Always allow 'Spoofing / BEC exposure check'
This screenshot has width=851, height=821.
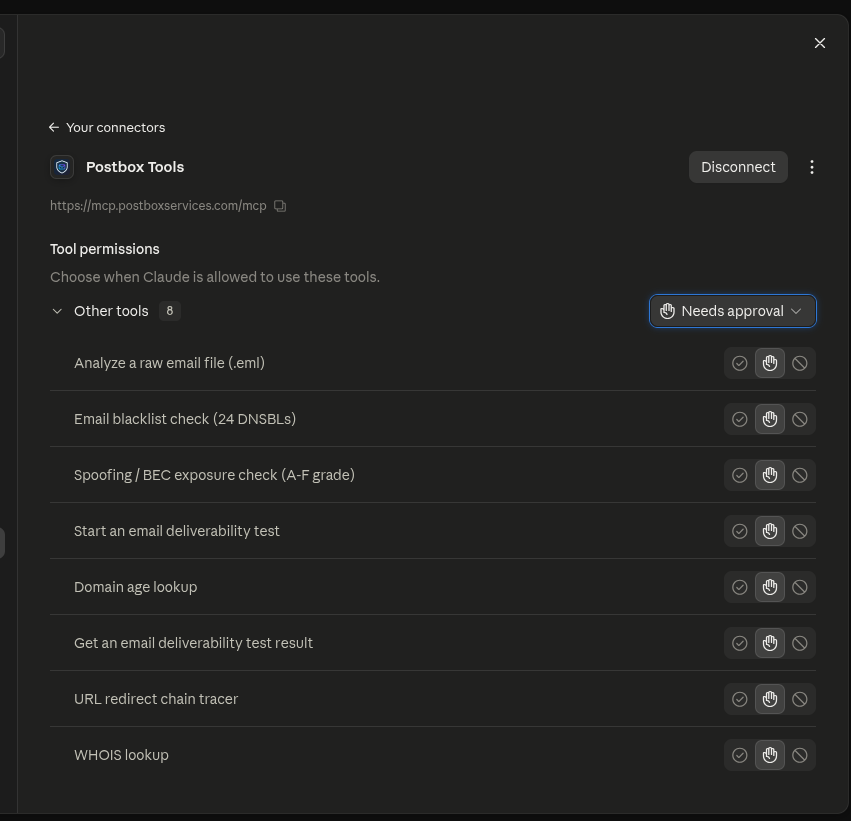740,475
